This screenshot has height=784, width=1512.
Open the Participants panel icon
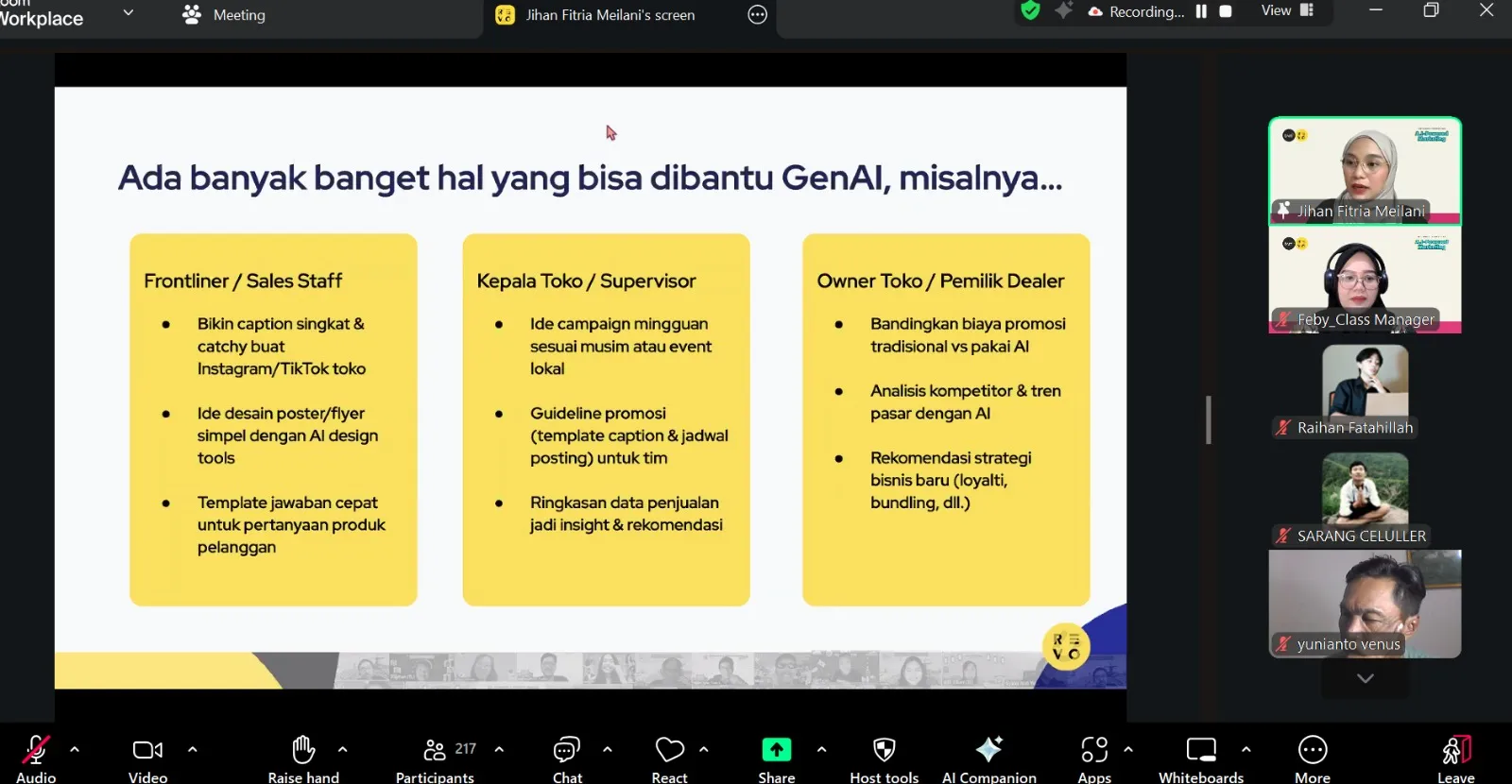click(435, 750)
